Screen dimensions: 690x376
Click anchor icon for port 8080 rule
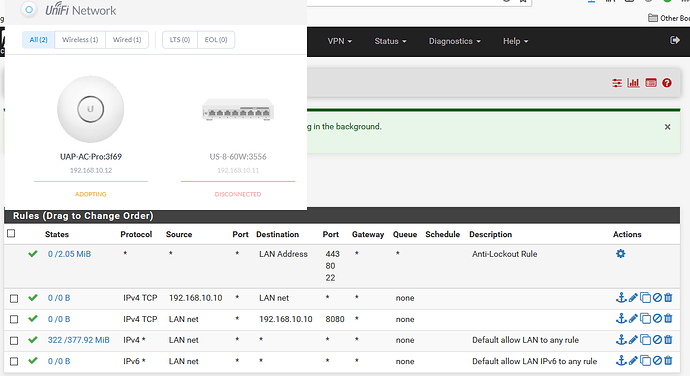(621, 318)
